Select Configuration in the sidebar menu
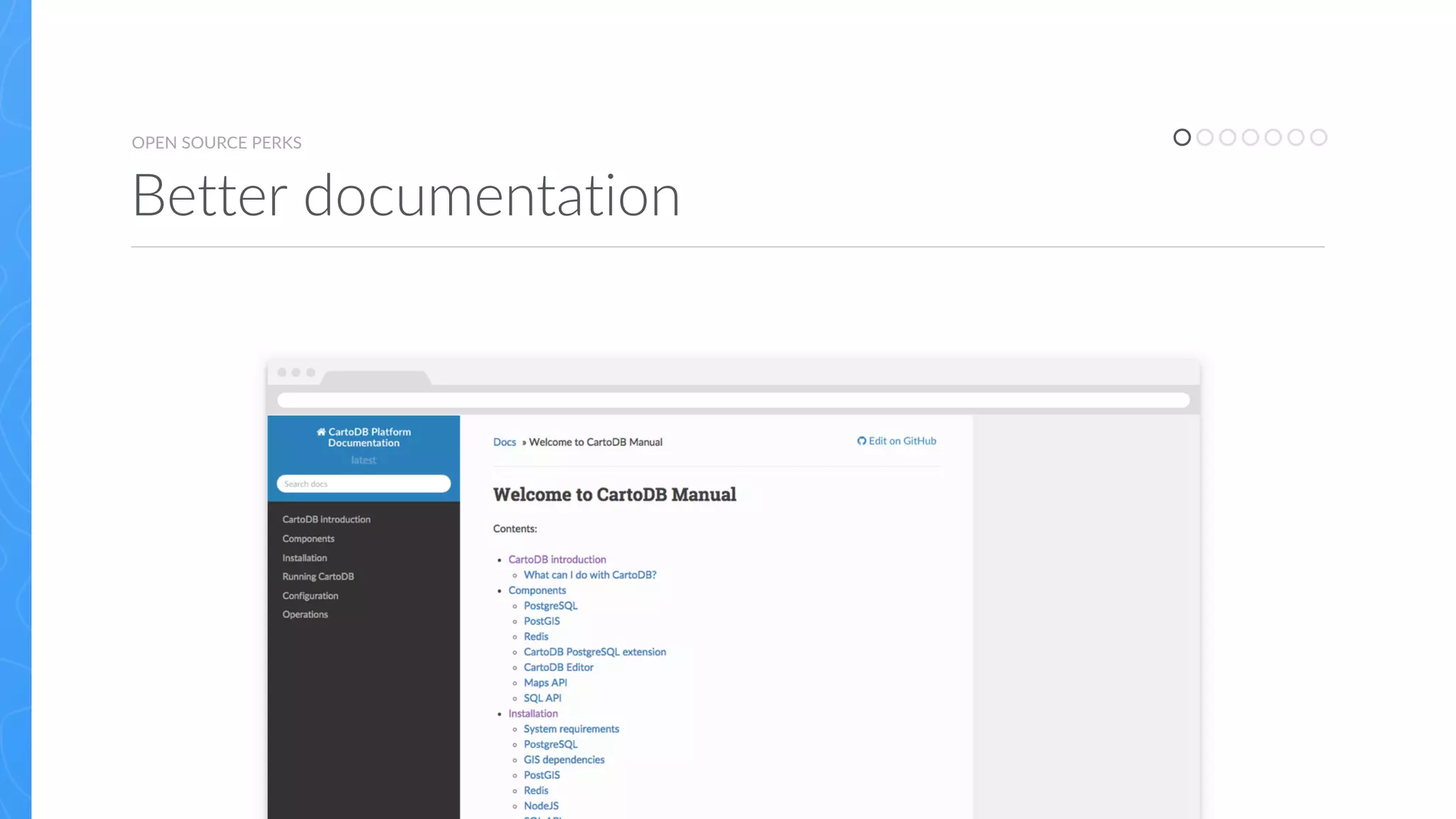Screen dimensions: 1456x819 [310, 596]
